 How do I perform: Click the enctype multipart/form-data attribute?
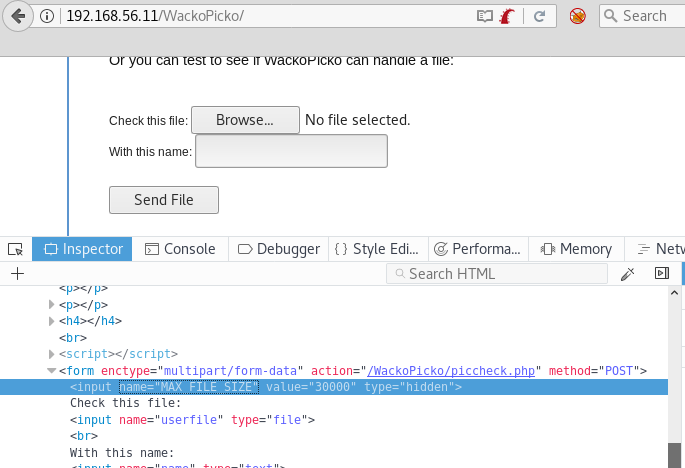(202, 371)
